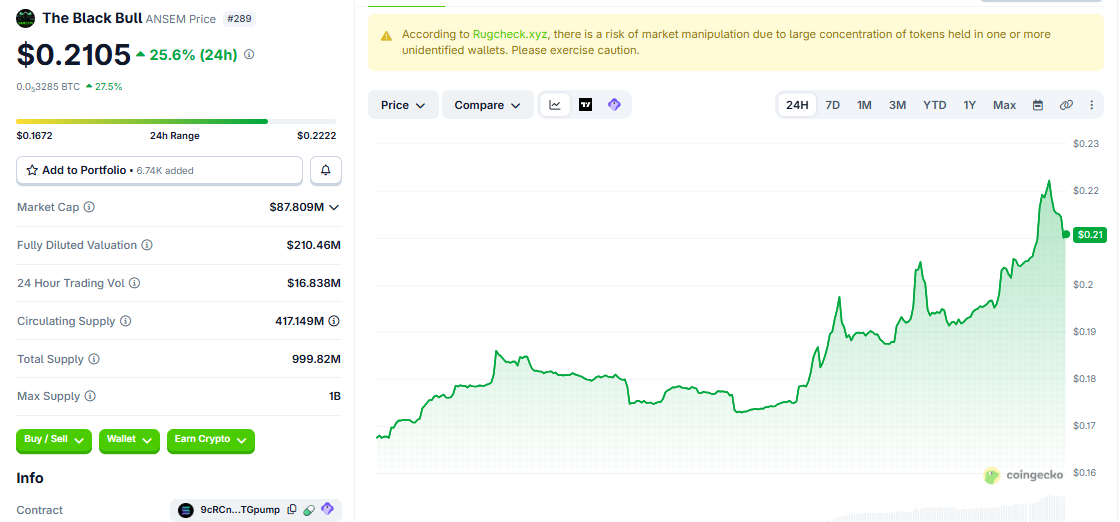This screenshot has width=1120, height=522.
Task: Select the 7D time range
Action: pyautogui.click(x=833, y=105)
